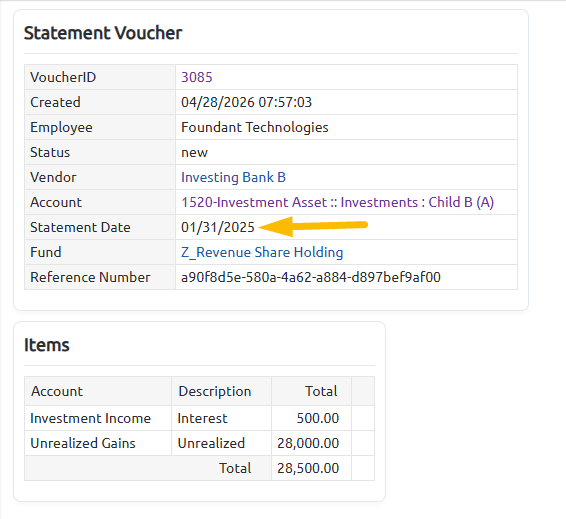Open the Z_Revenue Share Holding fund link
The width and height of the screenshot is (566, 519).
[x=262, y=252]
